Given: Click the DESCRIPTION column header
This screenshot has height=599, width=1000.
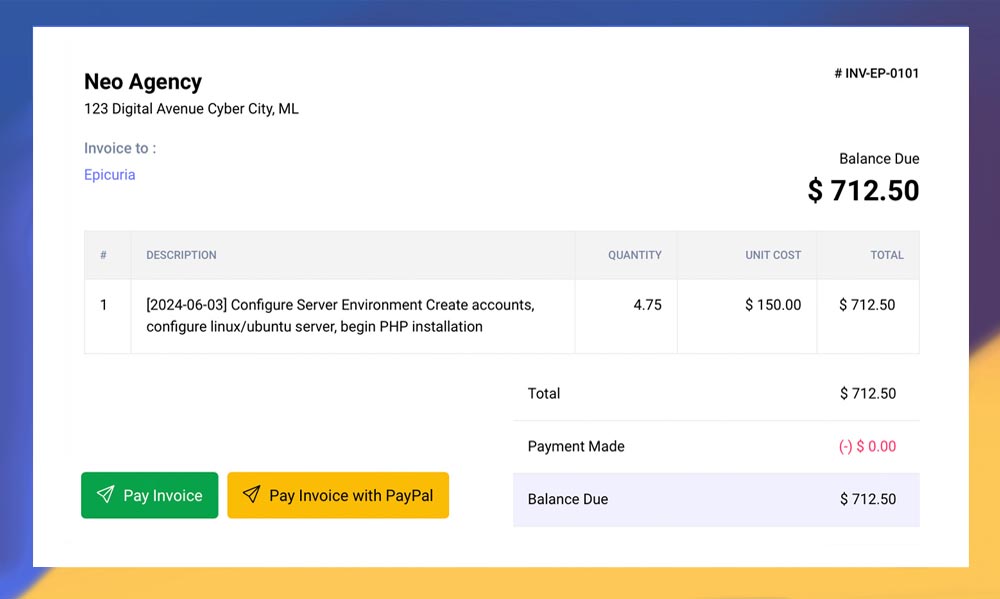Looking at the screenshot, I should pos(181,255).
